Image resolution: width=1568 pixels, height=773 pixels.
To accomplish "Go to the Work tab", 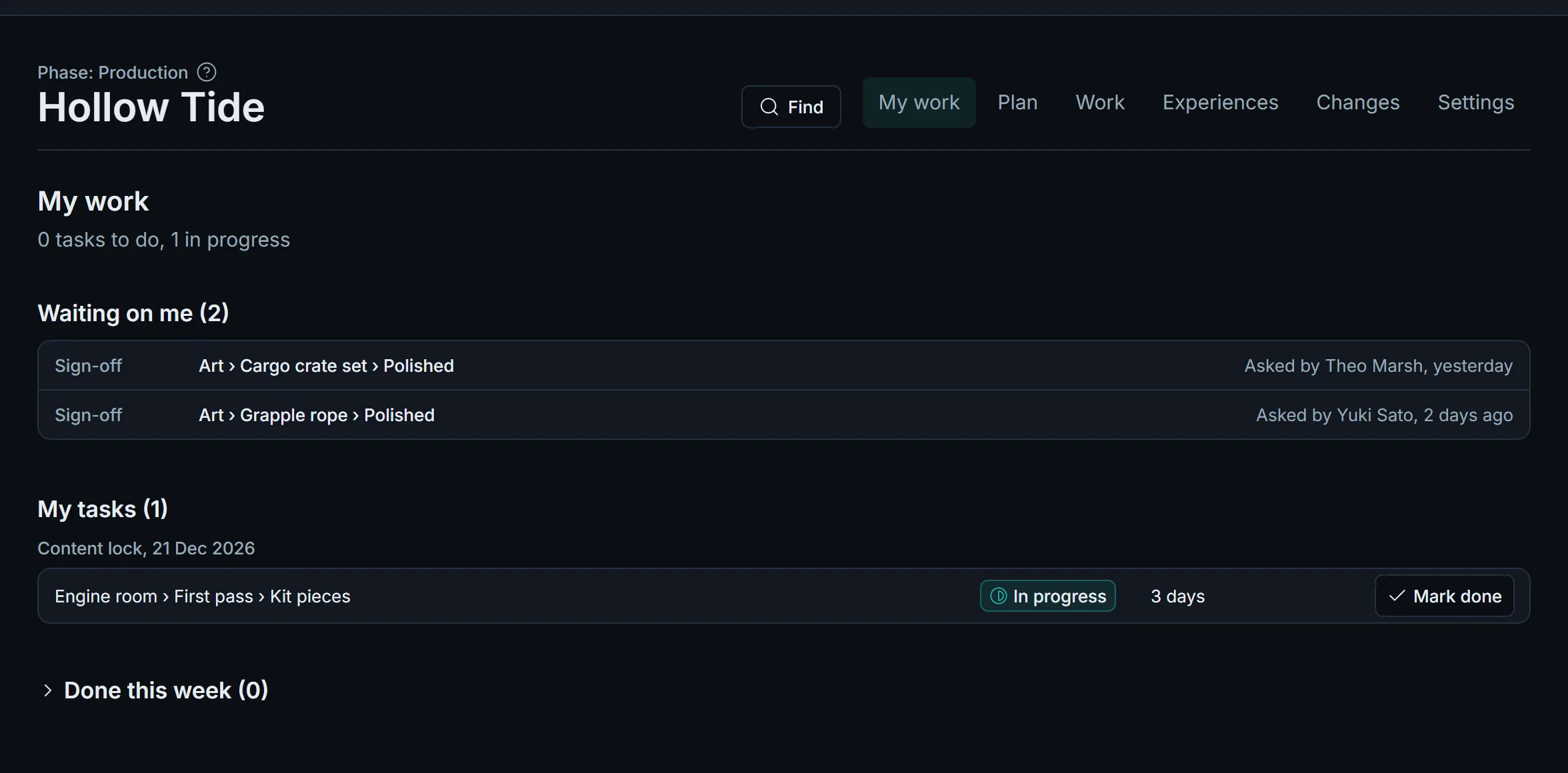I will coord(1100,103).
